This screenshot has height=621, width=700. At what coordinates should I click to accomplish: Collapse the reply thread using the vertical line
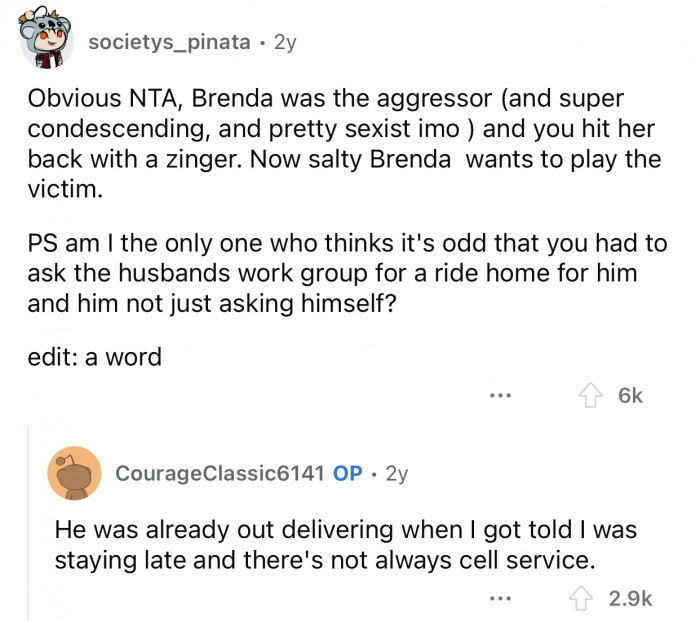[x=28, y=523]
